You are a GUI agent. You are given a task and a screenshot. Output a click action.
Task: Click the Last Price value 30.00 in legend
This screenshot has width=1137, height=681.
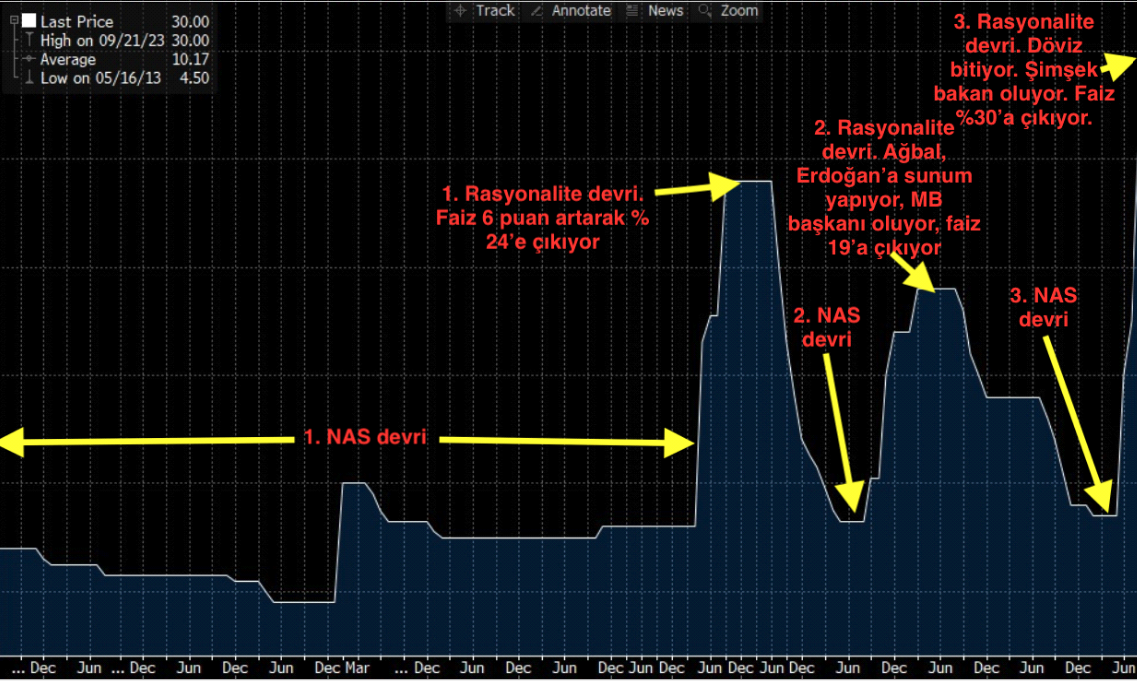point(188,21)
